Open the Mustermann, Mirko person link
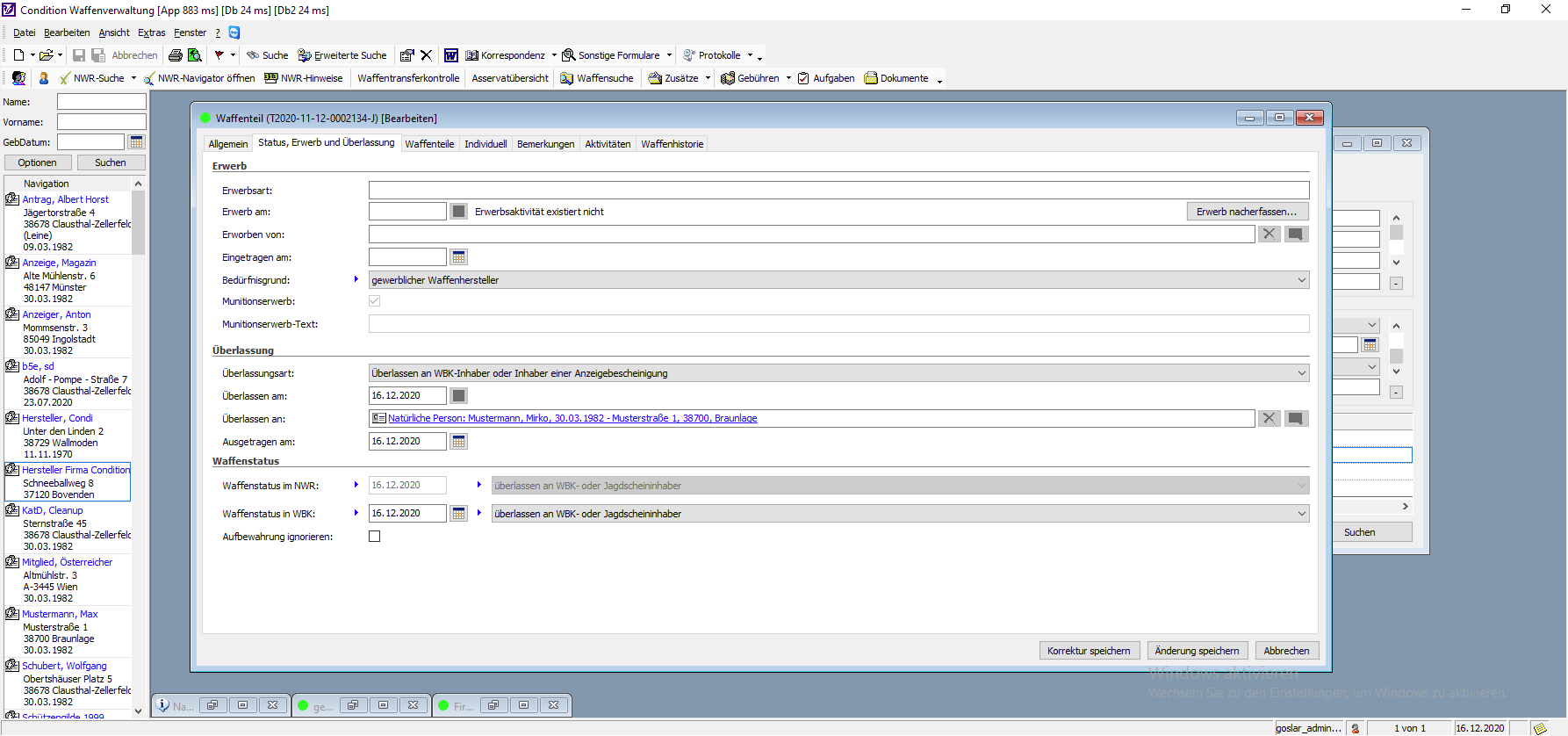 572,419
